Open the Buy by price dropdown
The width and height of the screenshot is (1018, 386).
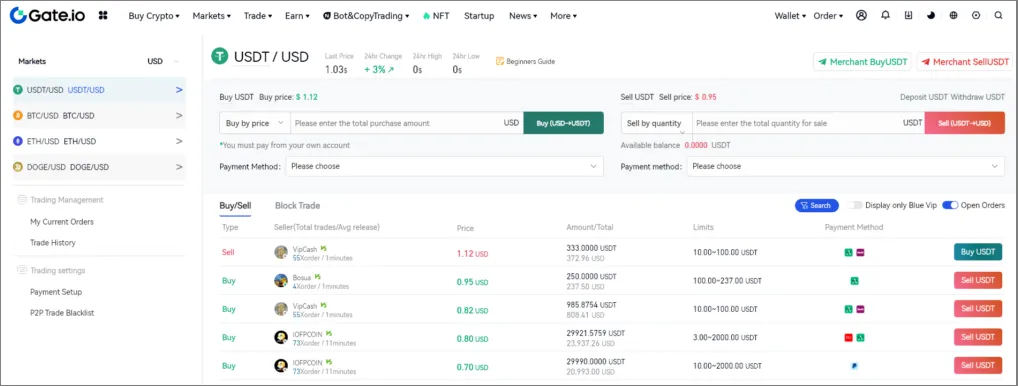click(x=254, y=123)
